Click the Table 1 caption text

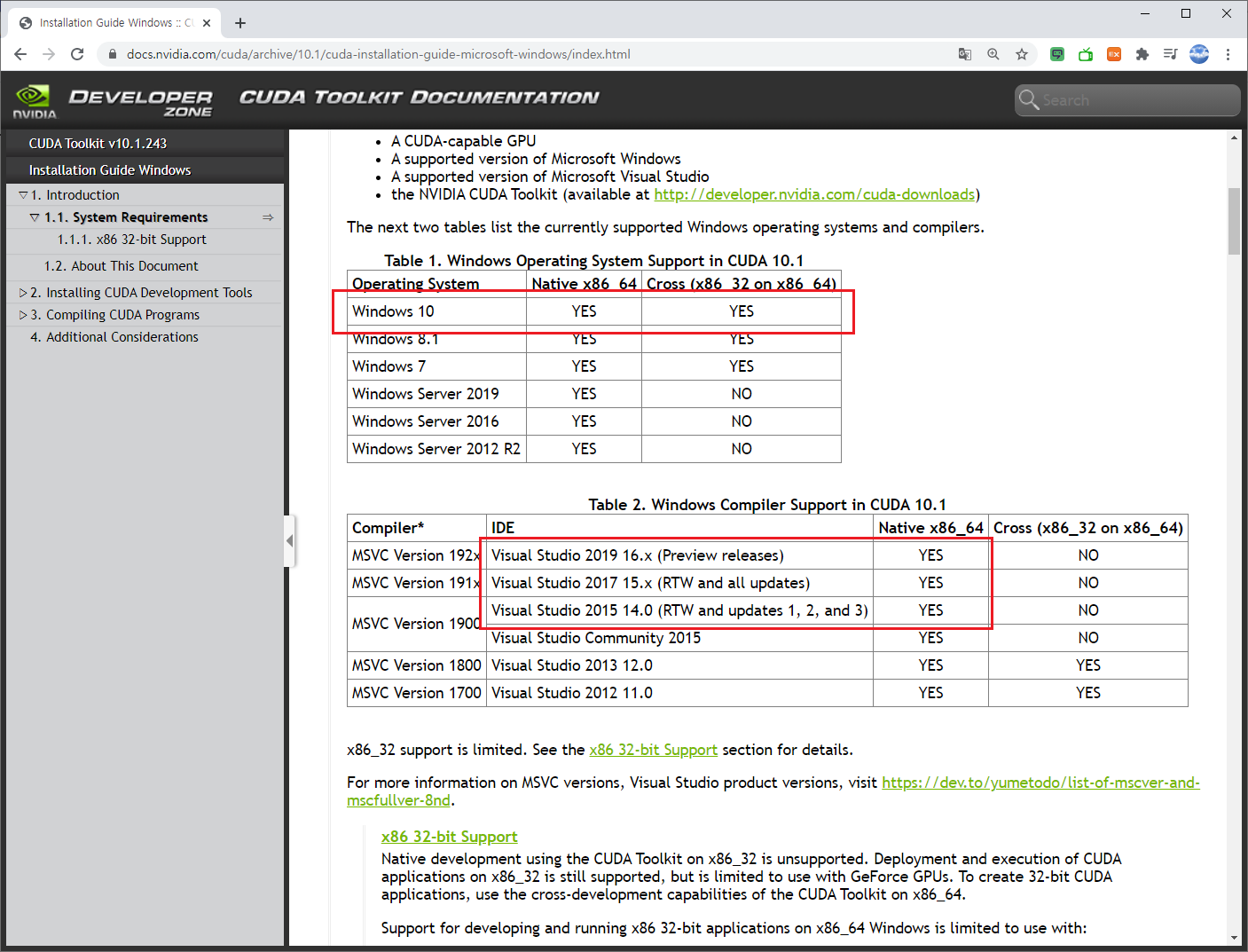pos(593,261)
